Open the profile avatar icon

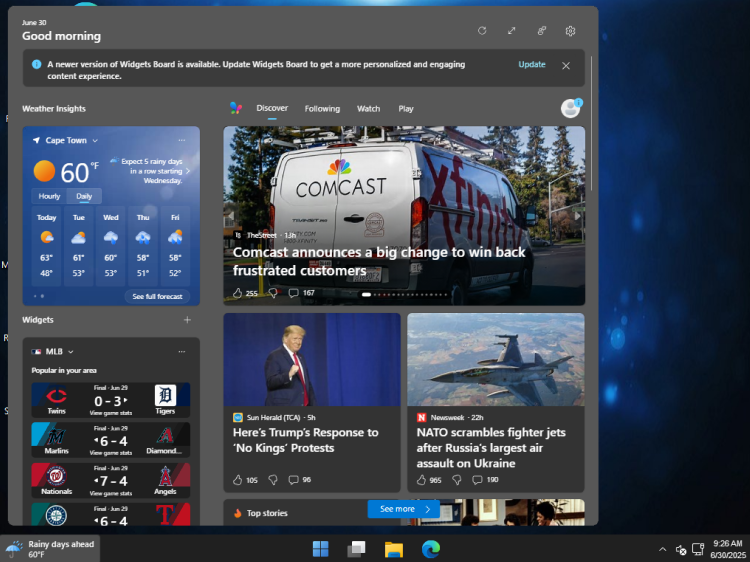(571, 108)
